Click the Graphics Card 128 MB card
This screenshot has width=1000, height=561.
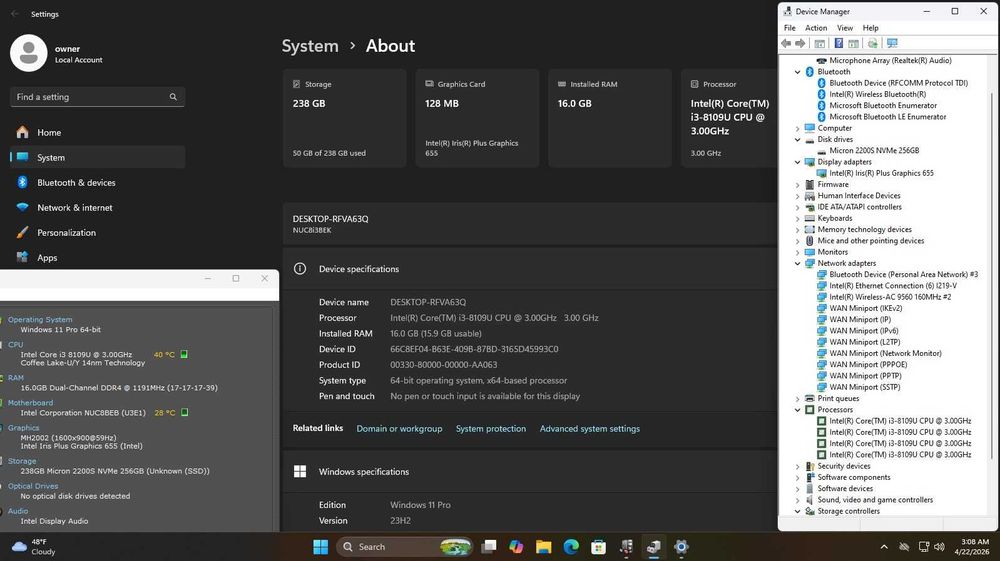(477, 118)
